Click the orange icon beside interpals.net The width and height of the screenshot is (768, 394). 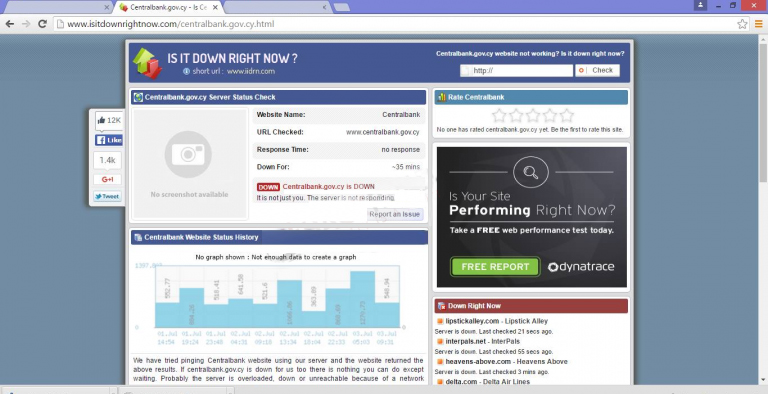[440, 342]
